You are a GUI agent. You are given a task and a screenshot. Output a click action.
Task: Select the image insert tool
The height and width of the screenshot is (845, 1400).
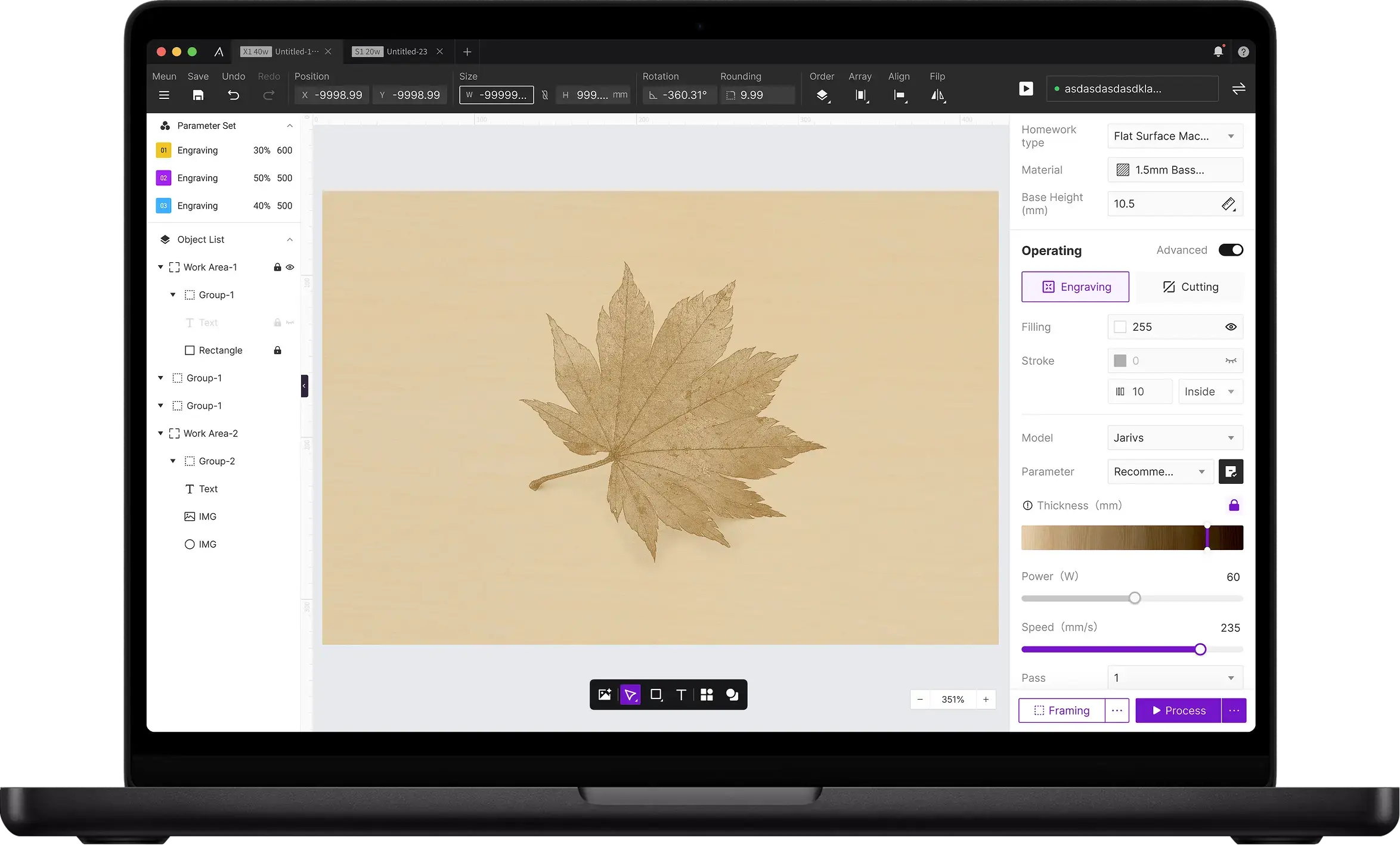pos(605,694)
